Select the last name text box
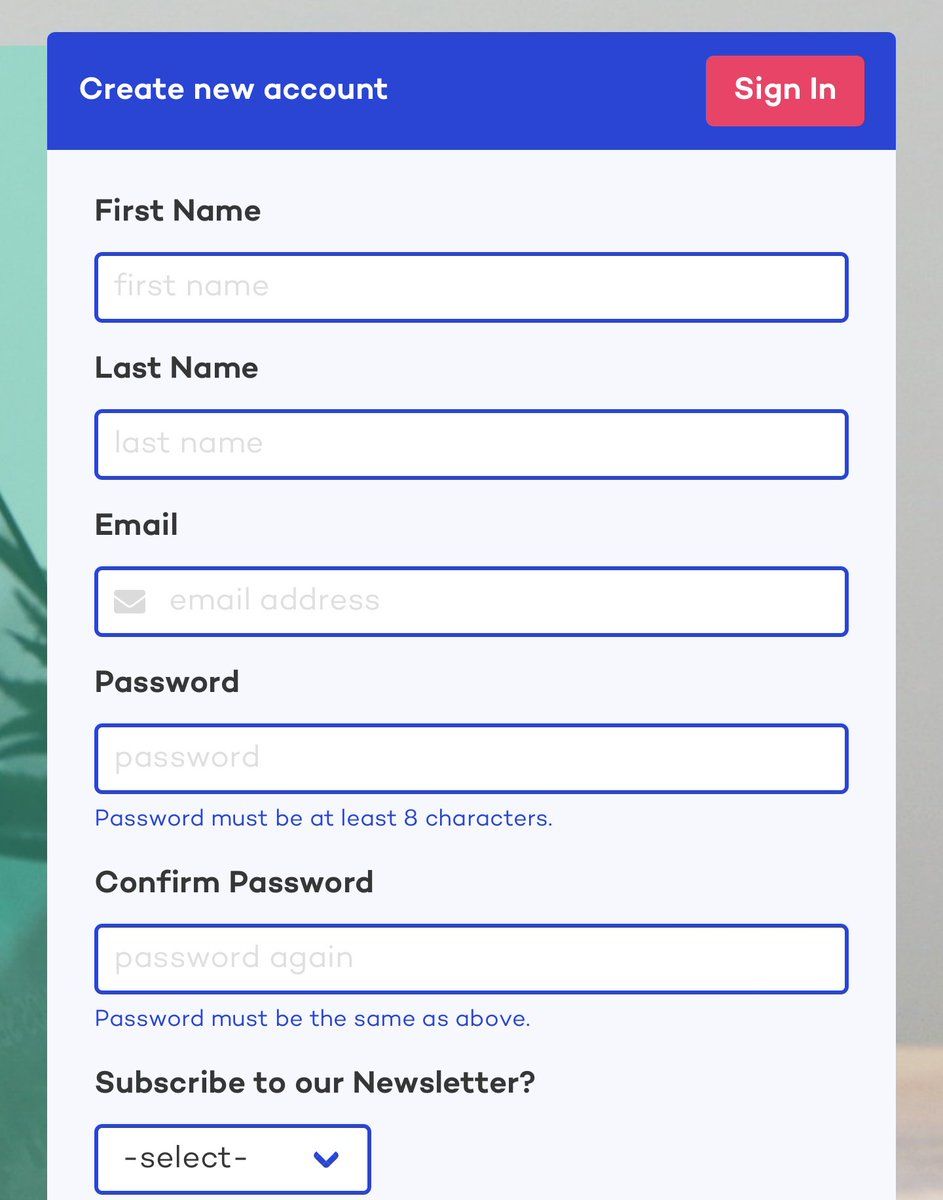This screenshot has width=943, height=1200. coord(471,444)
